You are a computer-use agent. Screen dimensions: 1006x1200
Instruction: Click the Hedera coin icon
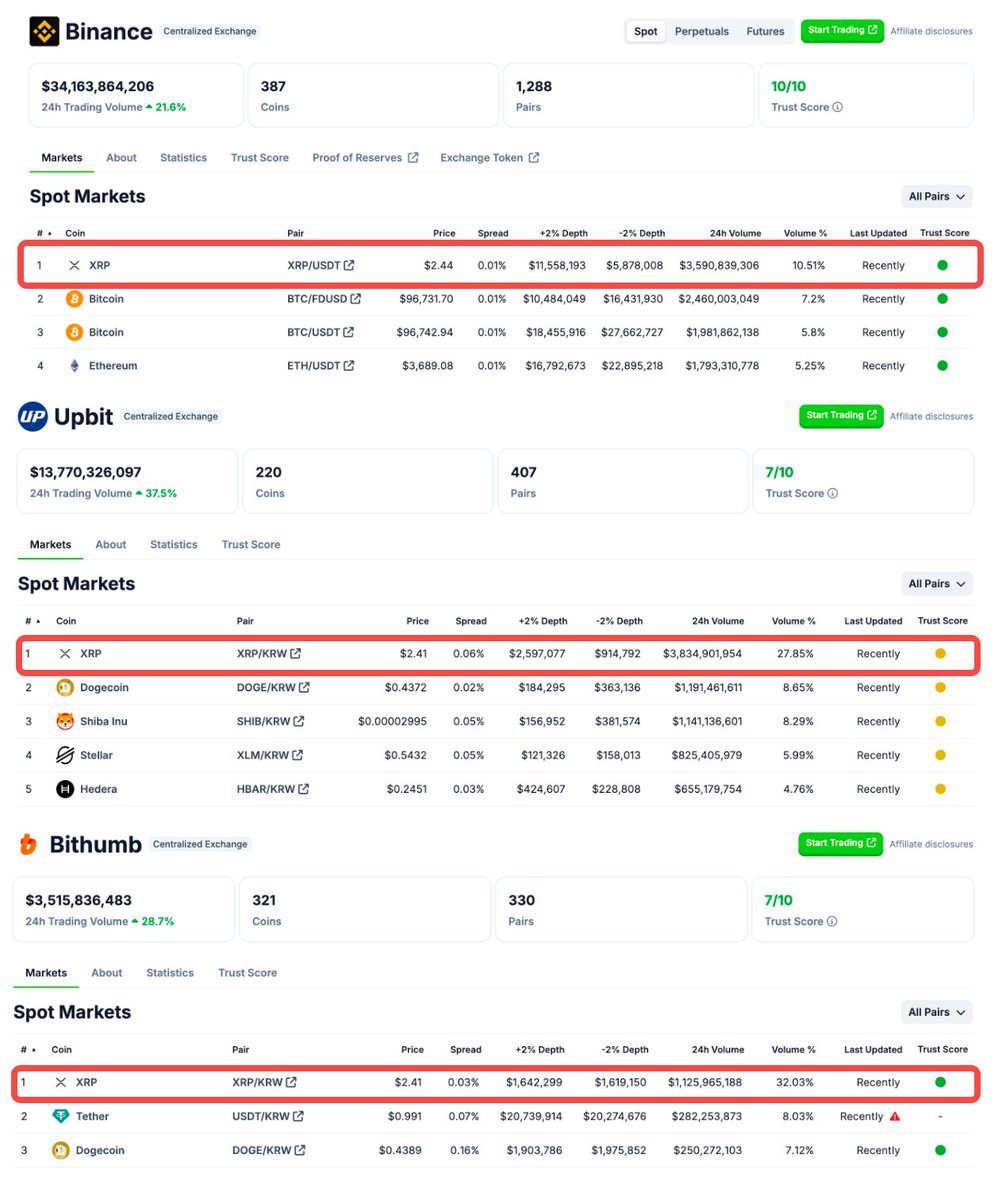coord(65,789)
